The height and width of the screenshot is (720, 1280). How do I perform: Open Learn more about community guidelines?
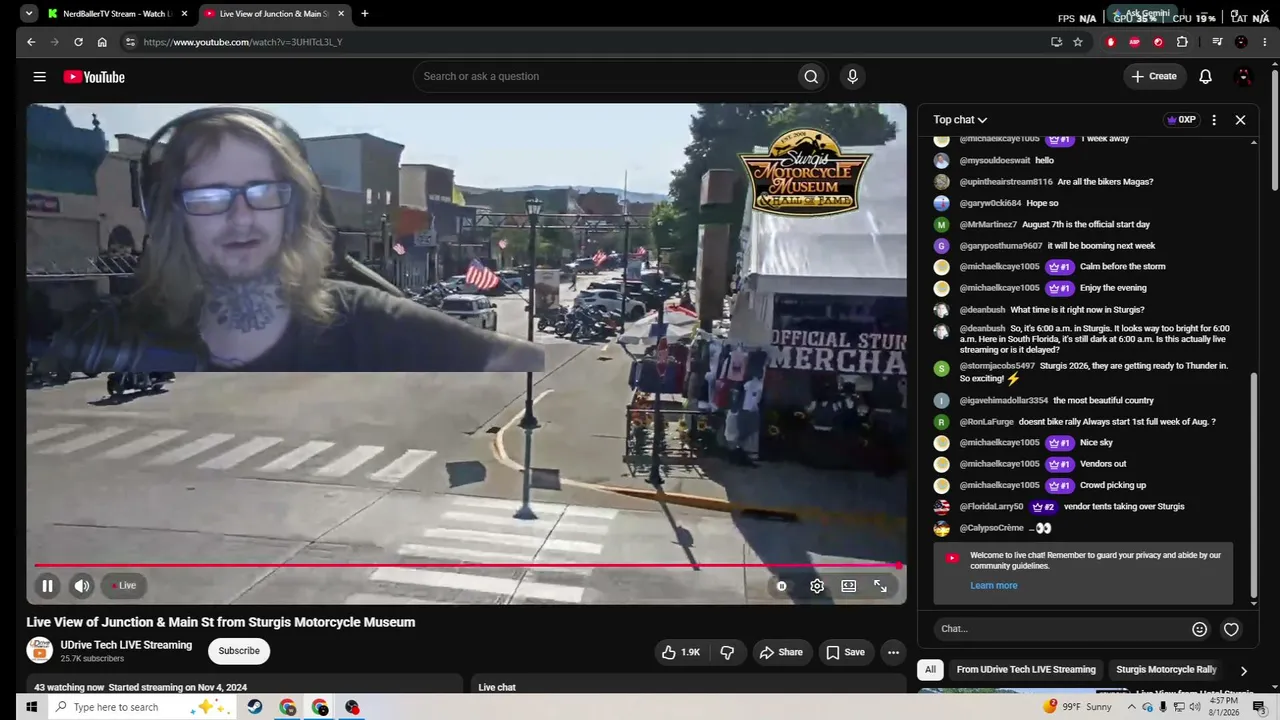tap(993, 586)
